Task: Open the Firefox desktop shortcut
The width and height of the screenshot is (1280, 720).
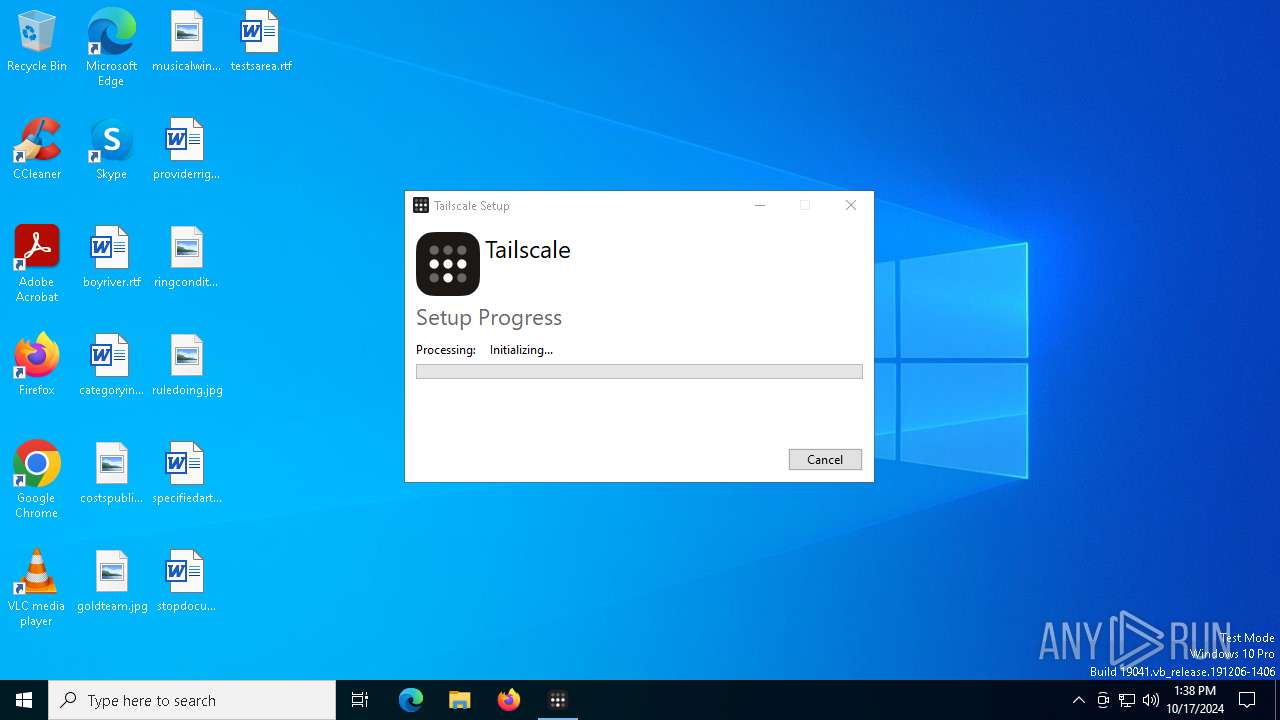Action: [37, 366]
